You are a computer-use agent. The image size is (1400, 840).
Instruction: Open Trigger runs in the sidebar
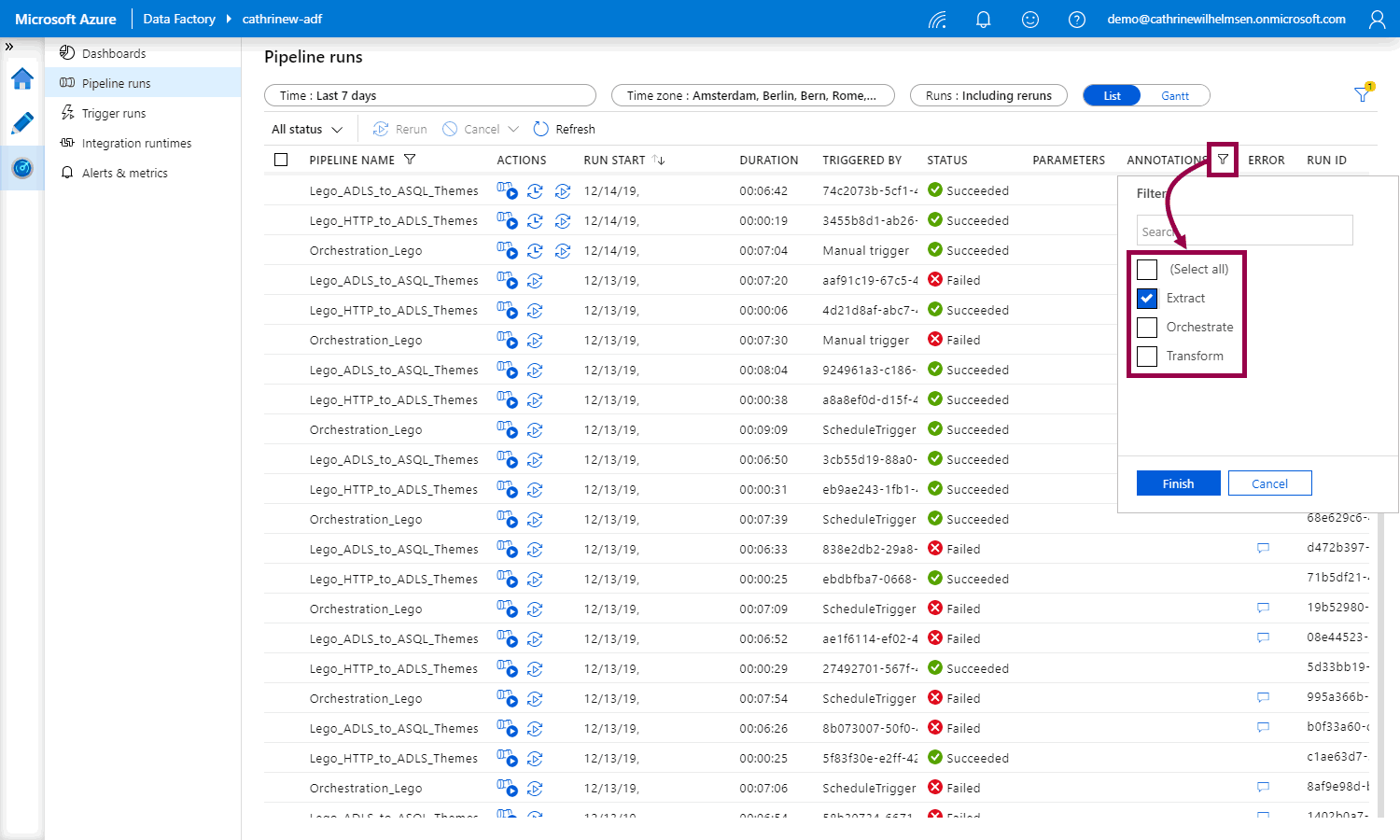click(x=114, y=113)
